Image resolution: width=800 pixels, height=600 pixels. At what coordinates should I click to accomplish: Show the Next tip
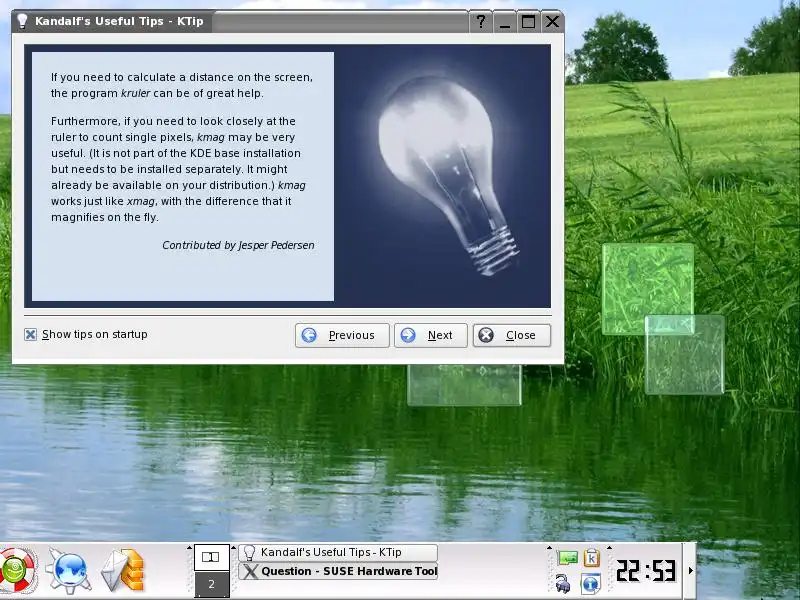[x=430, y=335]
